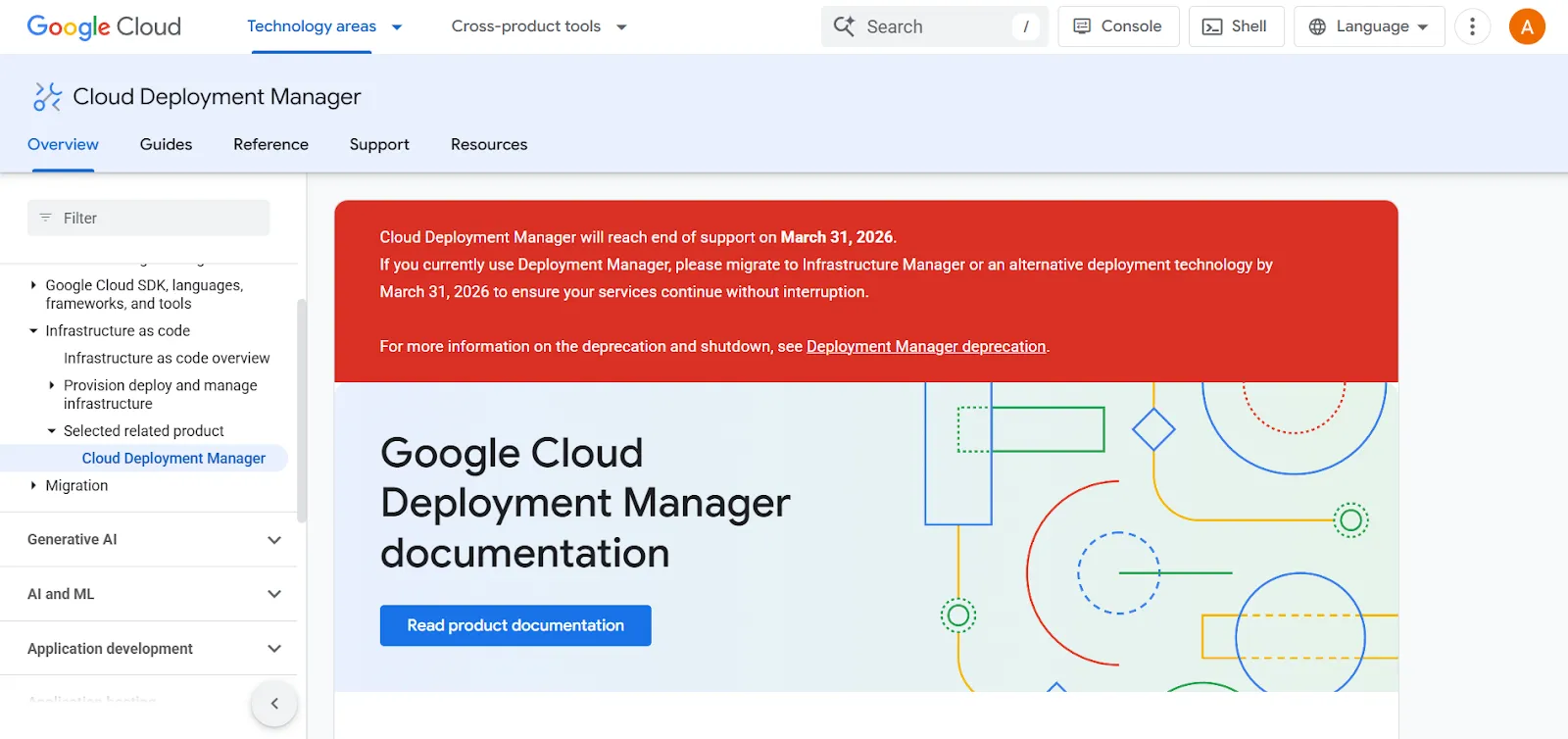
Task: Click the Google Cloud logo
Action: pyautogui.click(x=104, y=26)
